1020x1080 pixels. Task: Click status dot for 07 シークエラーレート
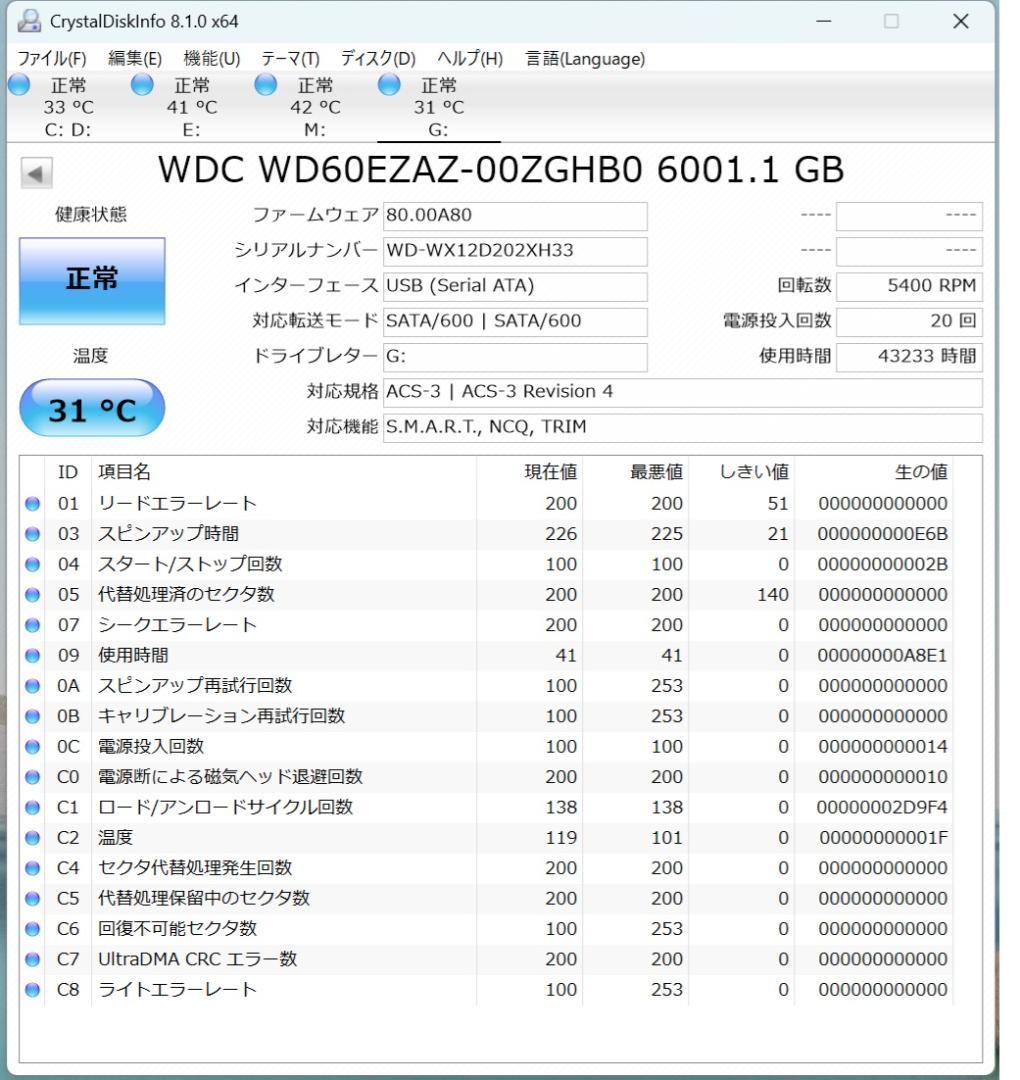[32, 625]
